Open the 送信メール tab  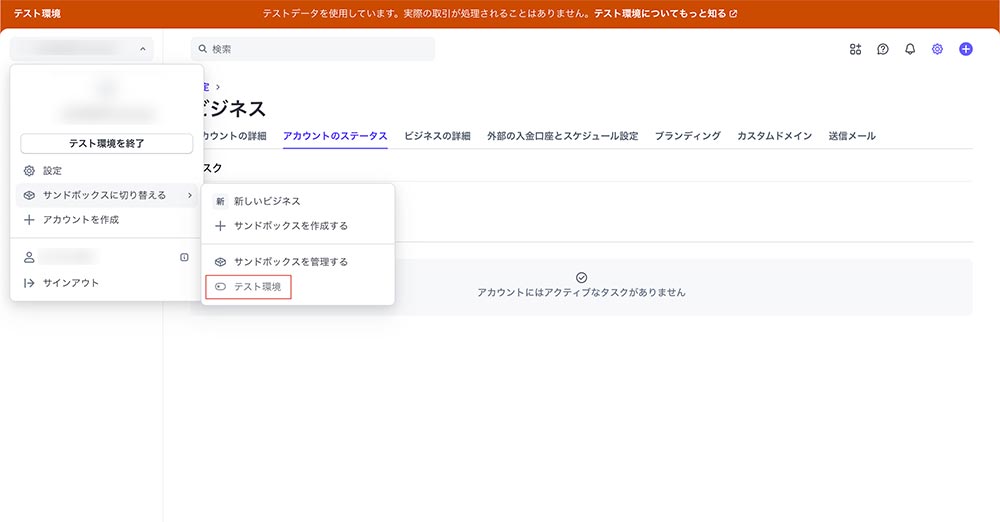[x=851, y=136]
